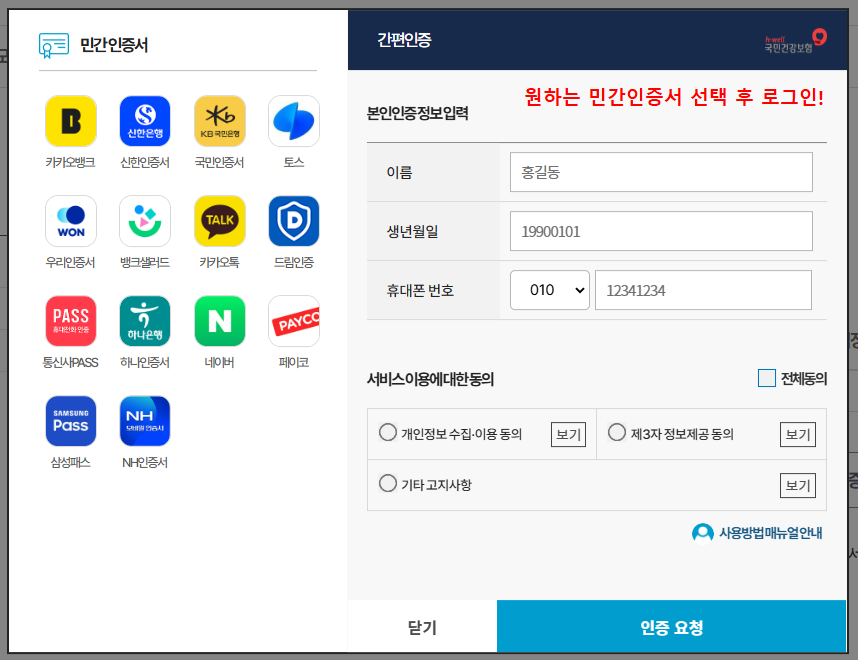Click the 서비스이용에대한동의 section heading

click(431, 379)
